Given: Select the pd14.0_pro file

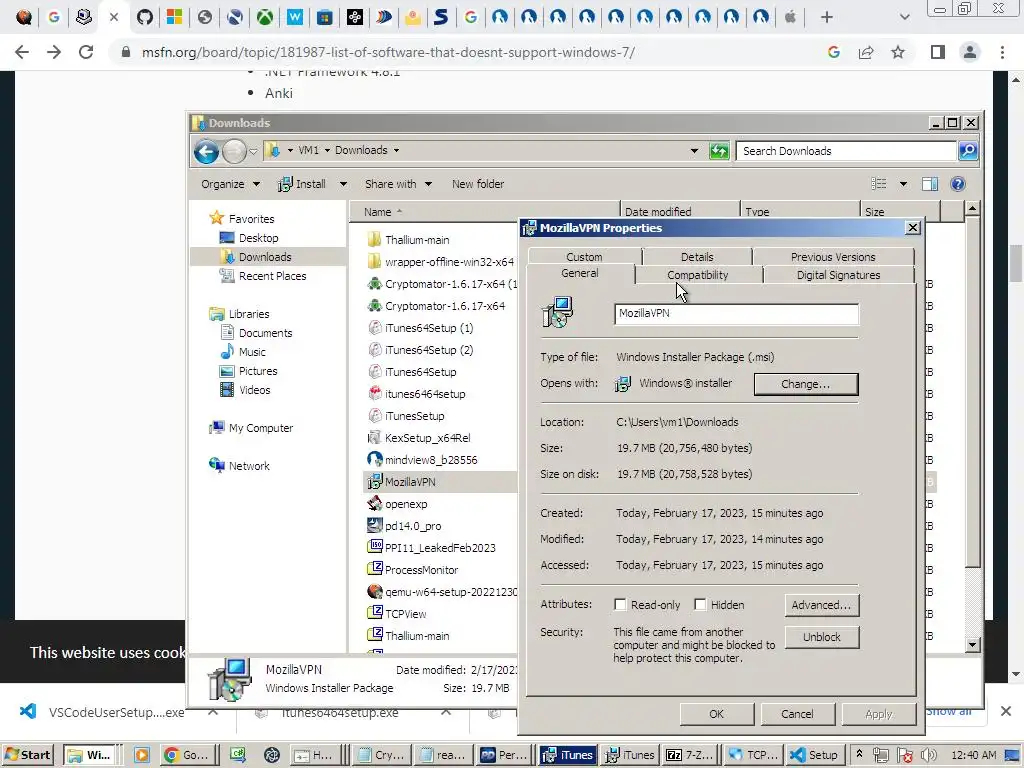Looking at the screenshot, I should pos(413,526).
